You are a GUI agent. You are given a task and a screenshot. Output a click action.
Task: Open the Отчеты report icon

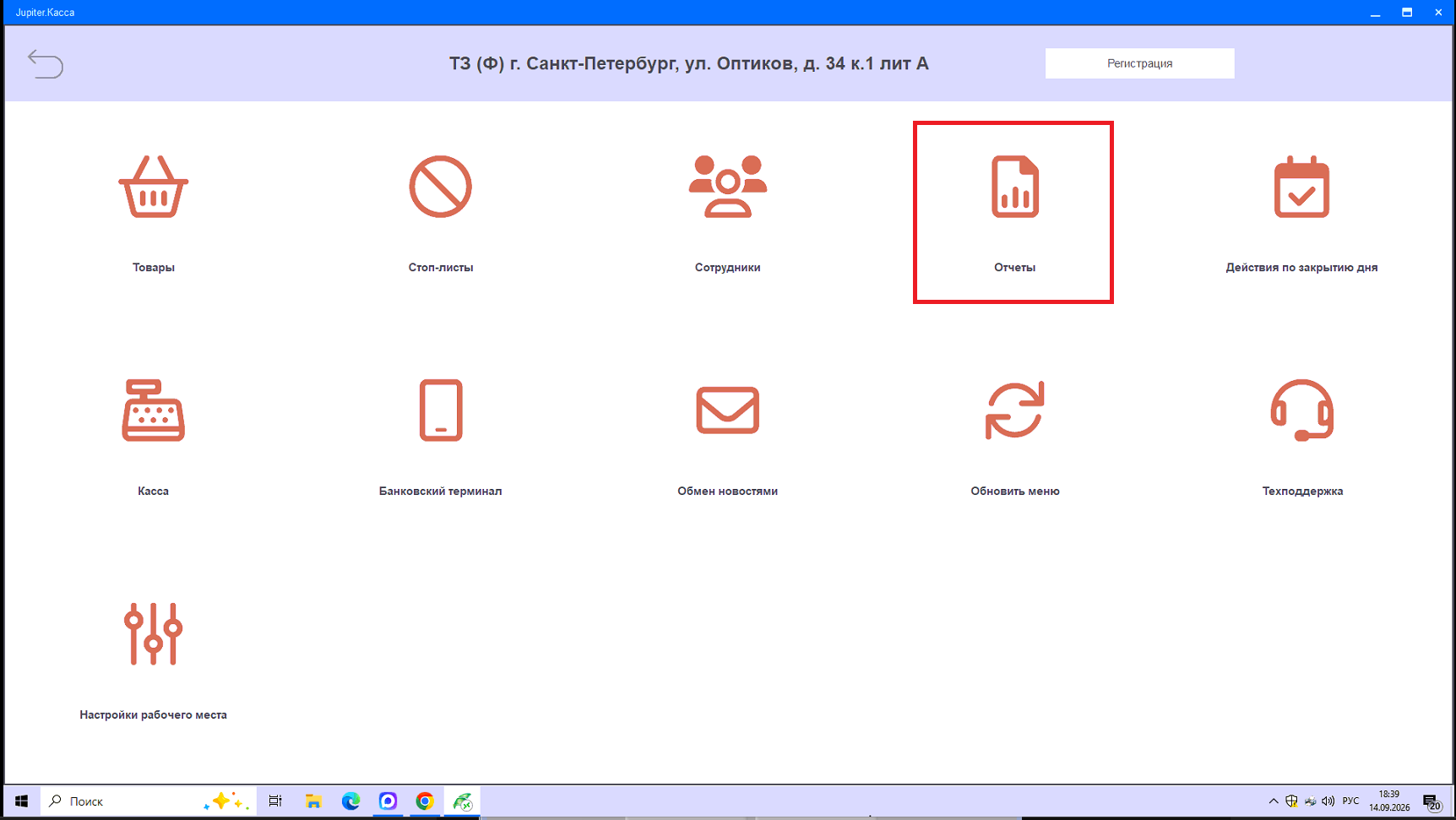coord(1014,187)
